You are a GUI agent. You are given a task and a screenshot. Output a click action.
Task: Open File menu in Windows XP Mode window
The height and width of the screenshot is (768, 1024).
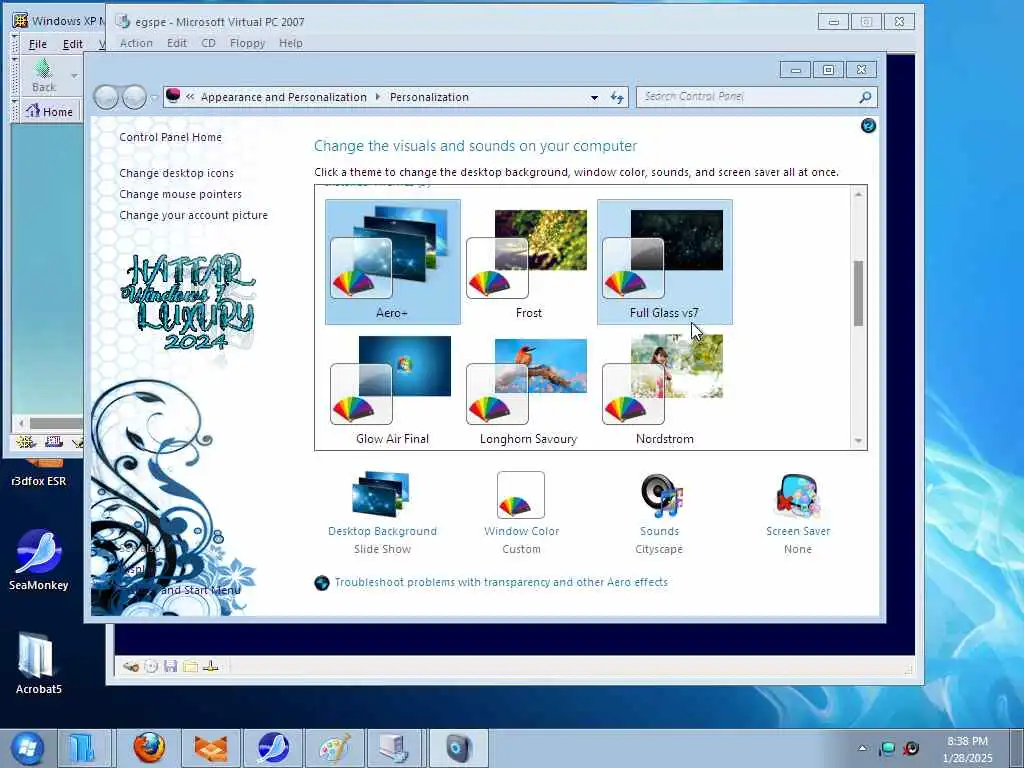click(38, 44)
